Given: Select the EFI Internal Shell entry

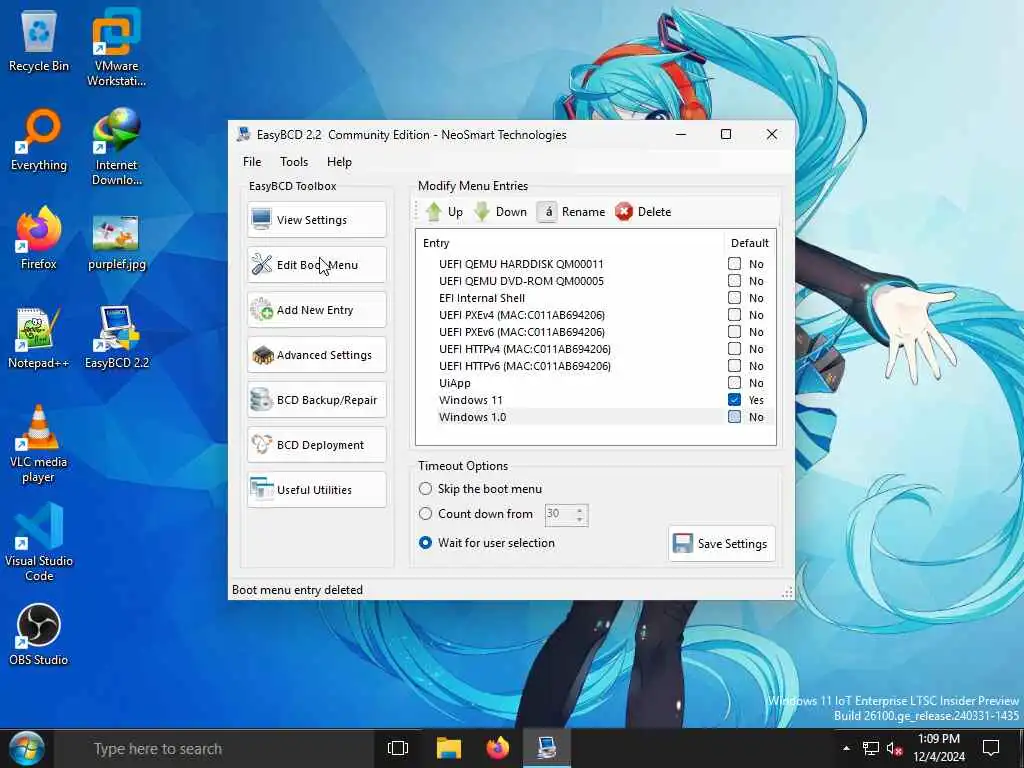Looking at the screenshot, I should click(596, 298).
